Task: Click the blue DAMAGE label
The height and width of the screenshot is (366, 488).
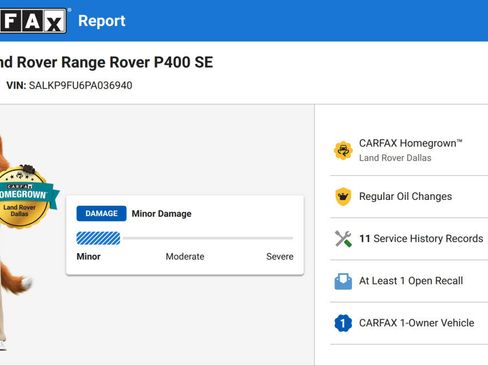Action: pyautogui.click(x=101, y=213)
